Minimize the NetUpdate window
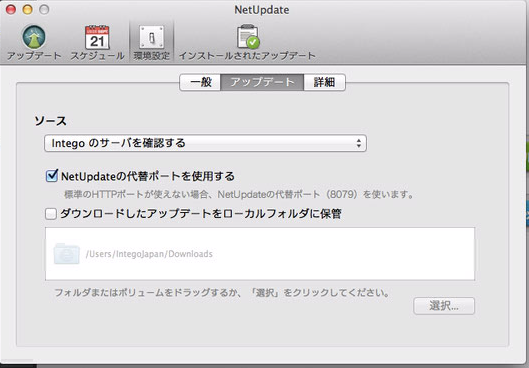 tap(28, 9)
